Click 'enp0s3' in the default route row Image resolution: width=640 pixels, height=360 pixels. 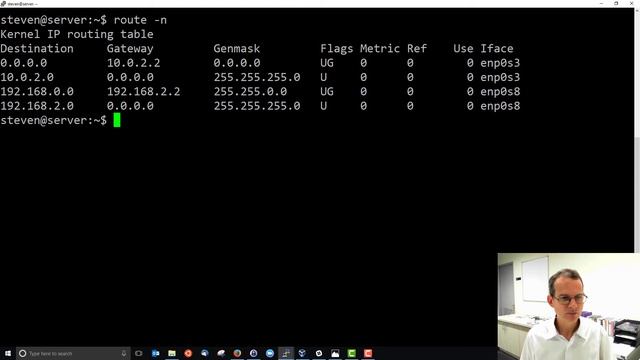(500, 63)
